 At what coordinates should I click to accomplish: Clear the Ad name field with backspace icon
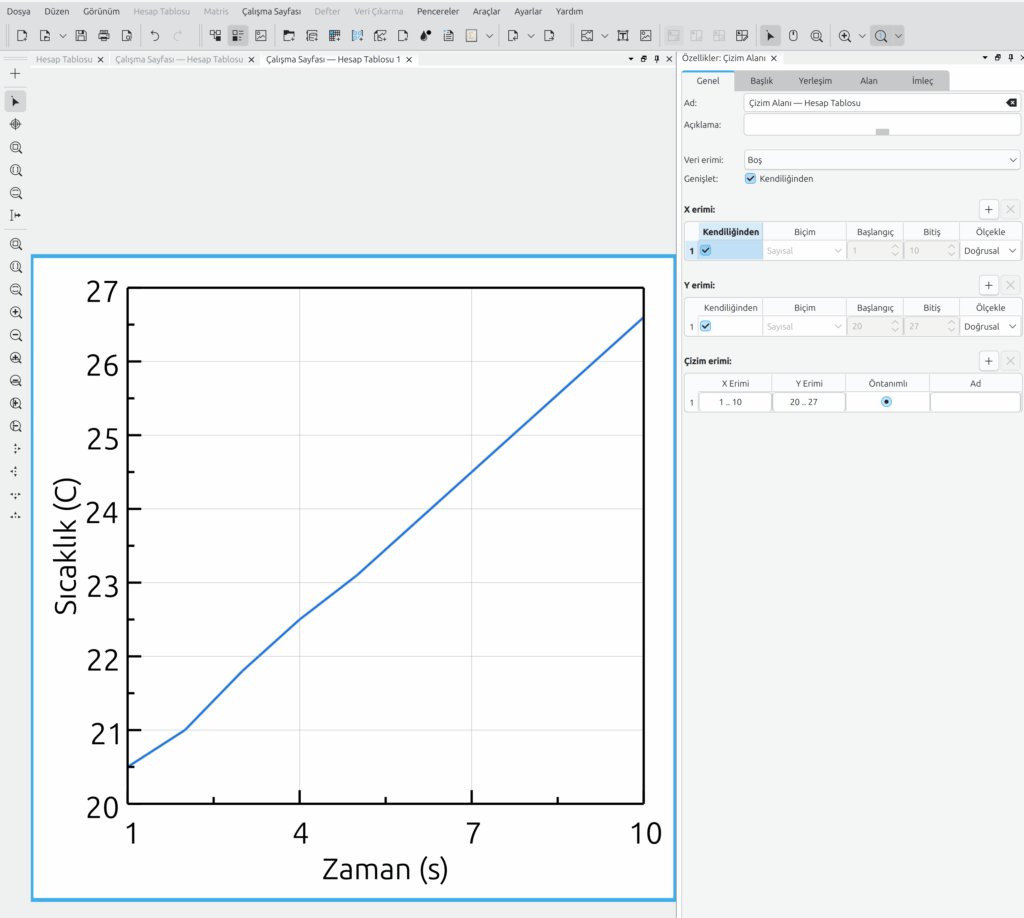[x=1011, y=103]
